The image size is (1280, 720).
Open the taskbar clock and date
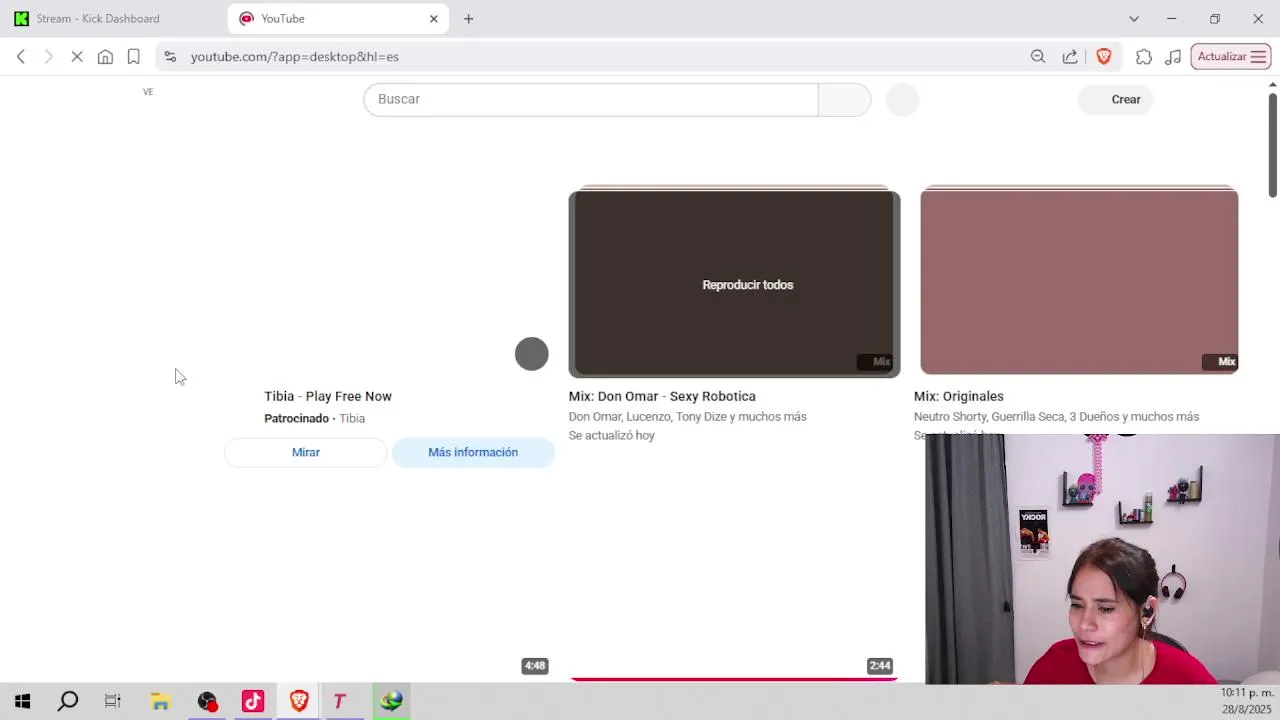[1247, 701]
